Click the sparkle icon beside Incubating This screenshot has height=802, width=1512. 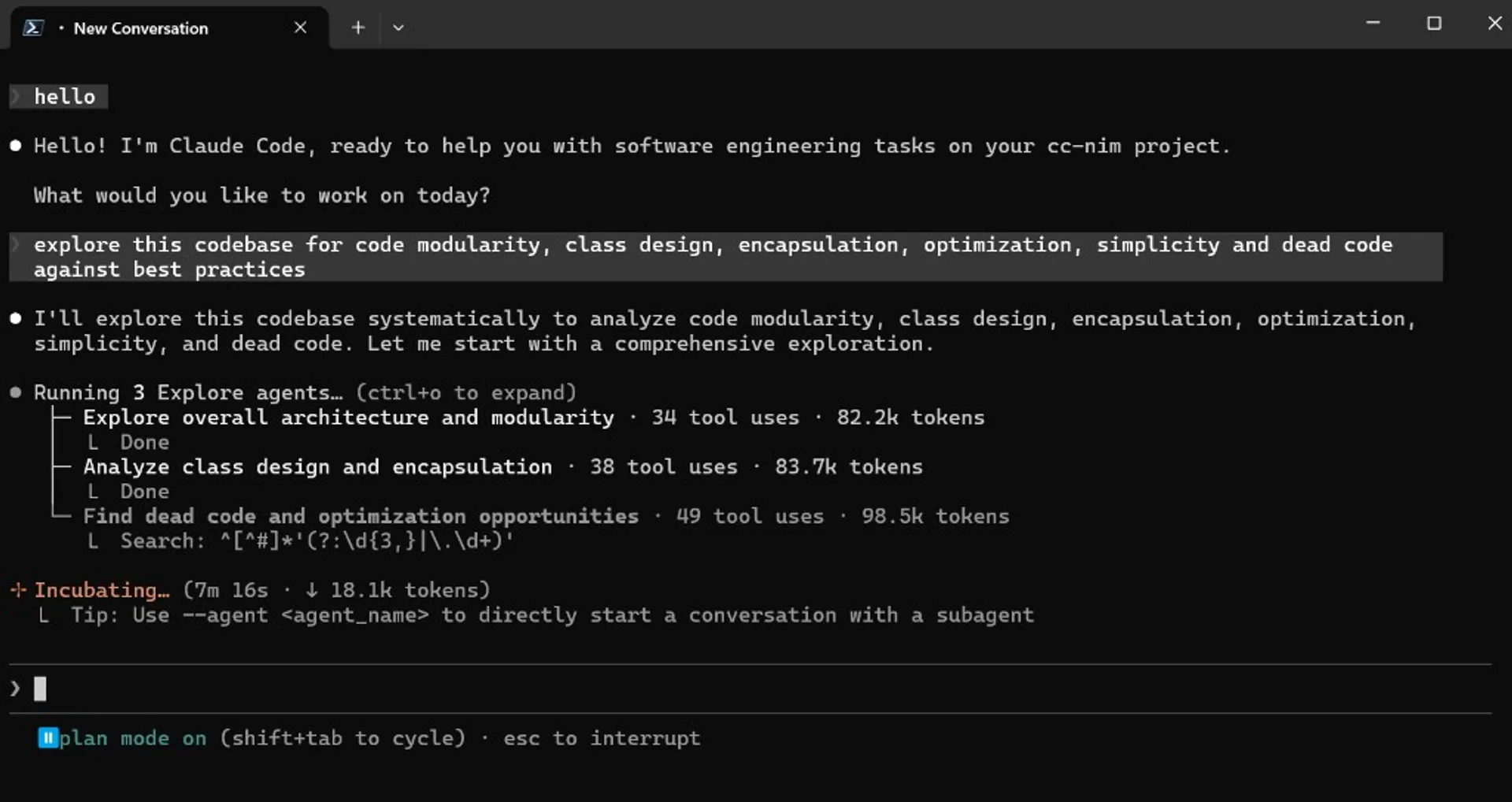(x=18, y=589)
